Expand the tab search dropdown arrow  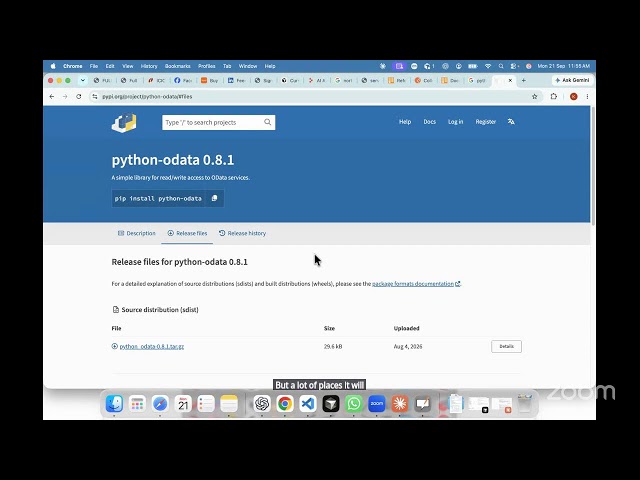pyautogui.click(x=83, y=80)
